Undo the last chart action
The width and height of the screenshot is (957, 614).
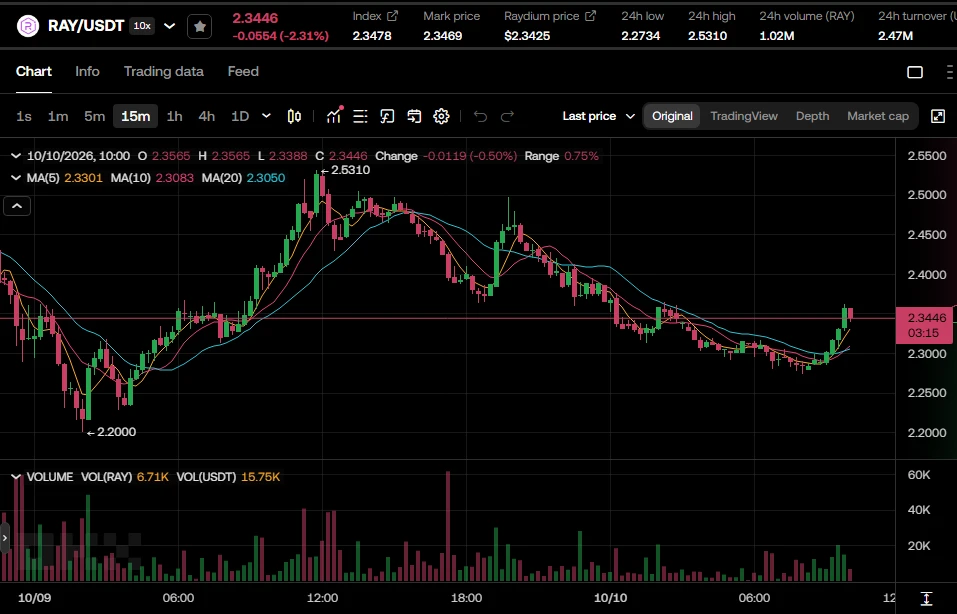(x=480, y=116)
